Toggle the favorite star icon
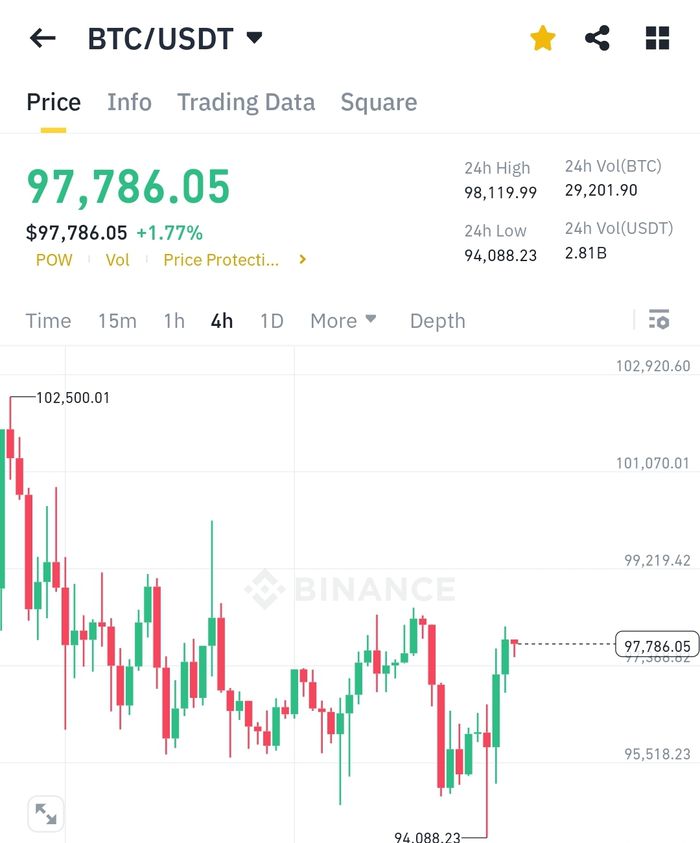Screen dimensions: 700x843 pos(542,39)
